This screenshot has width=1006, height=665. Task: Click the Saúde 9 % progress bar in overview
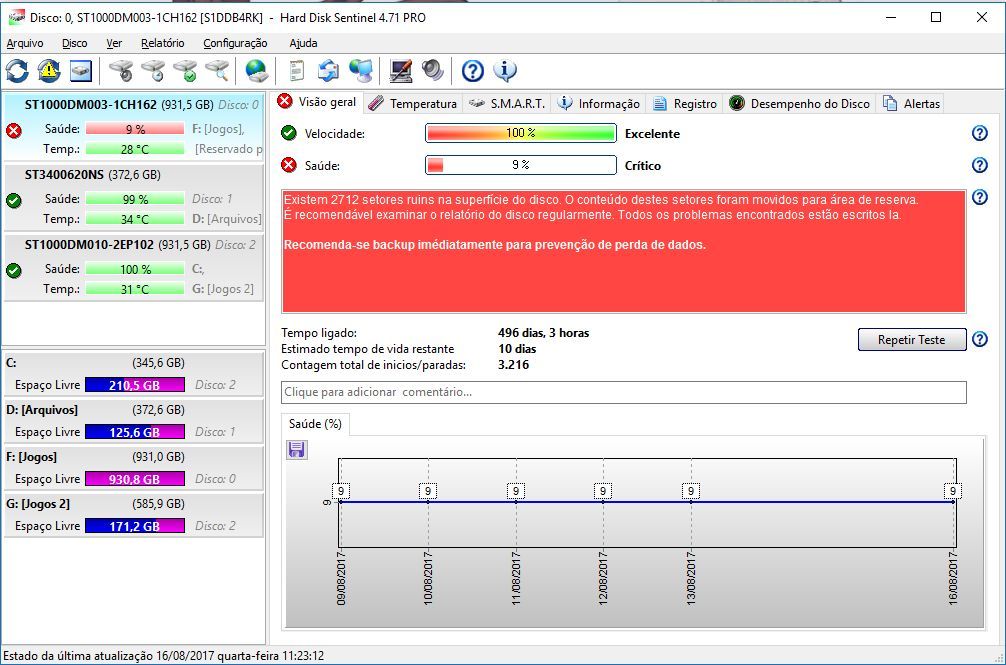point(520,165)
